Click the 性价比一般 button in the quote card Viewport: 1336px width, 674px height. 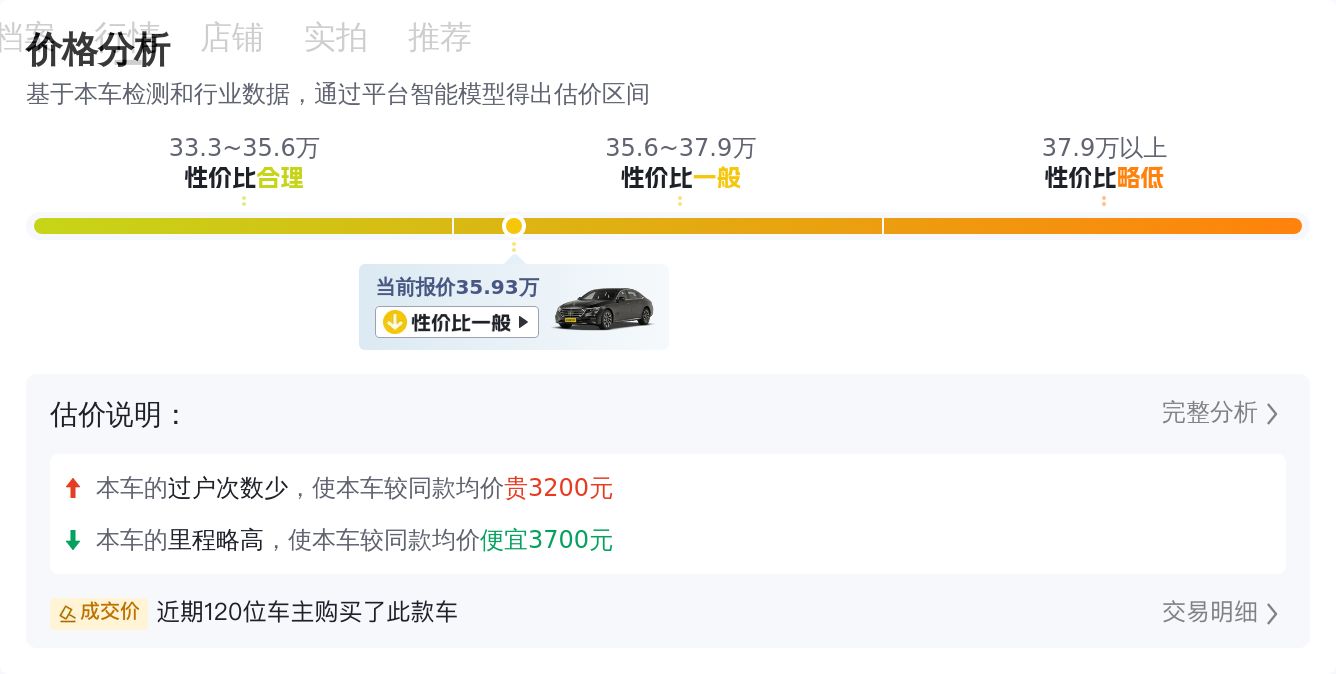coord(456,322)
